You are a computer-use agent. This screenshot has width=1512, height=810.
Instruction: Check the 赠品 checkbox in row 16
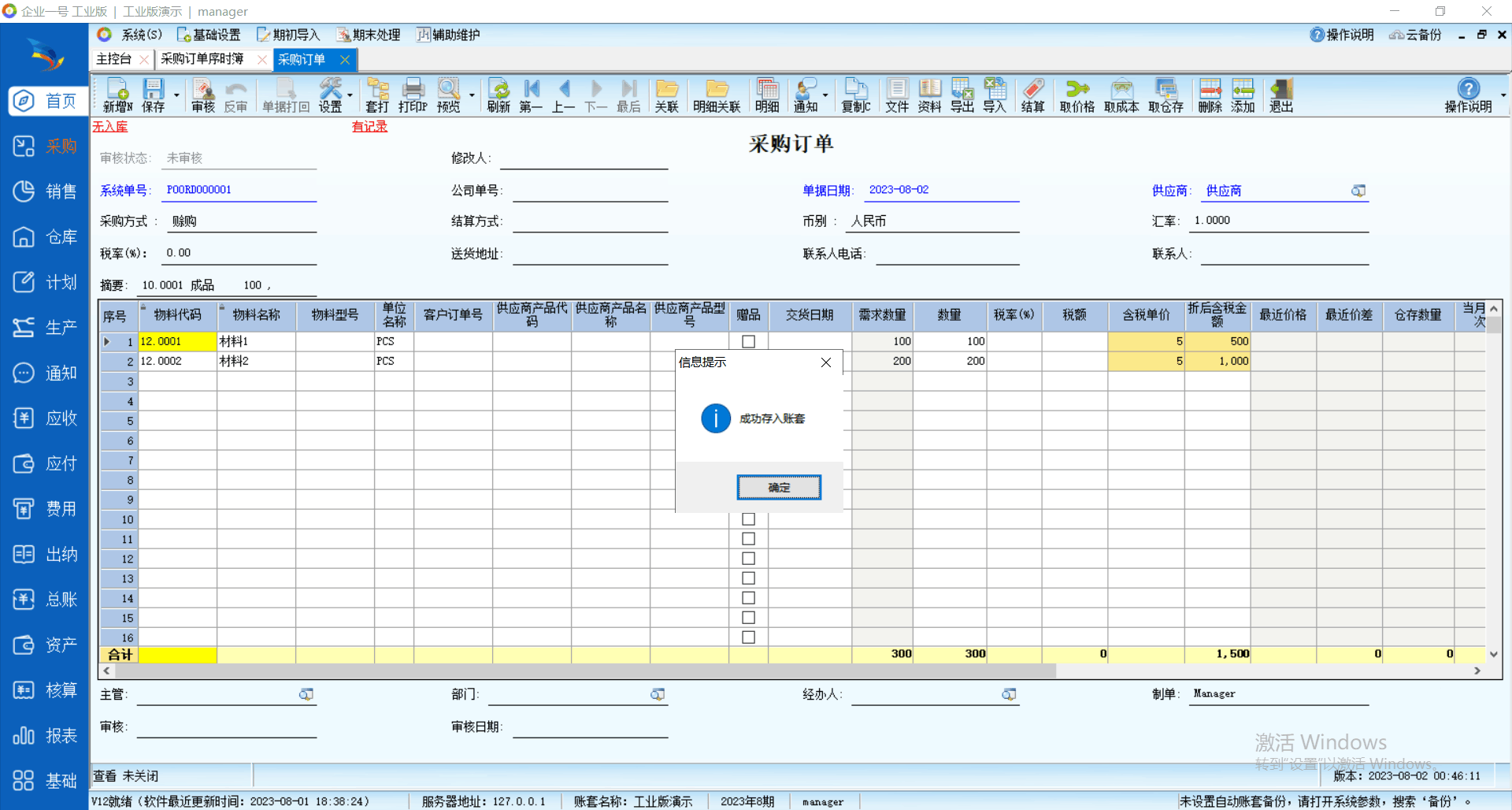[748, 637]
